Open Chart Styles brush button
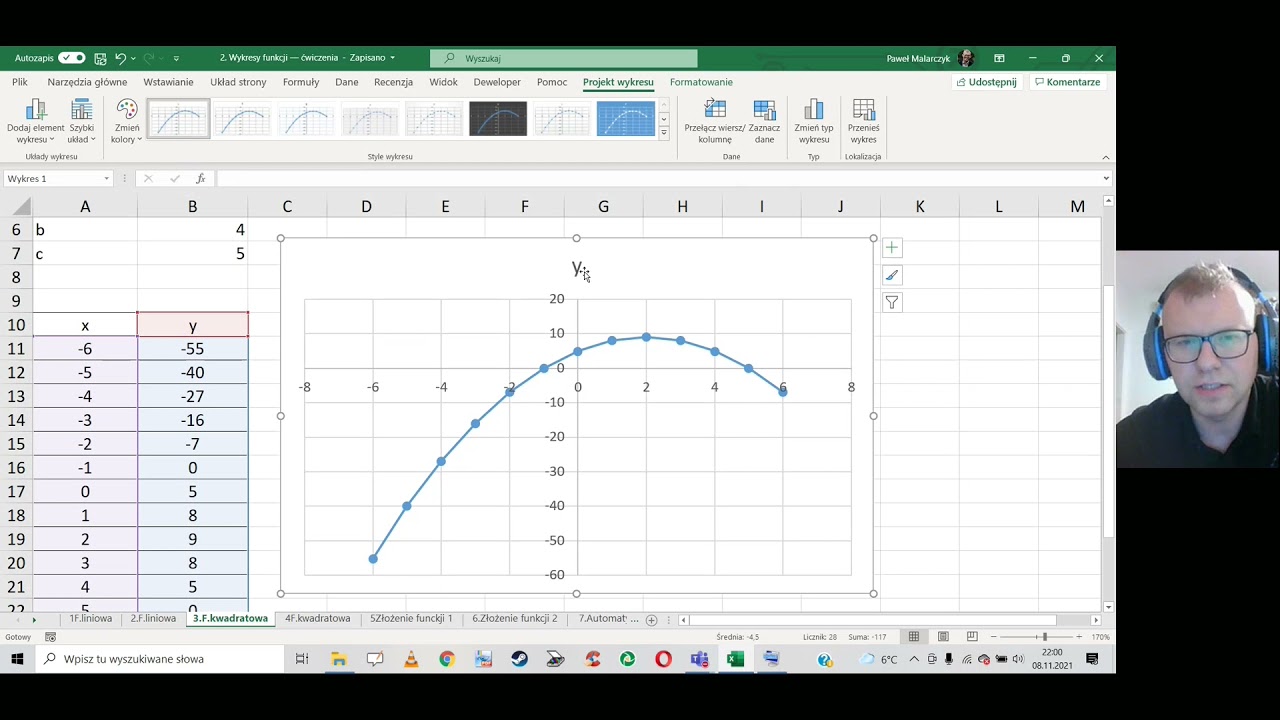This screenshot has height=720, width=1280. [892, 275]
